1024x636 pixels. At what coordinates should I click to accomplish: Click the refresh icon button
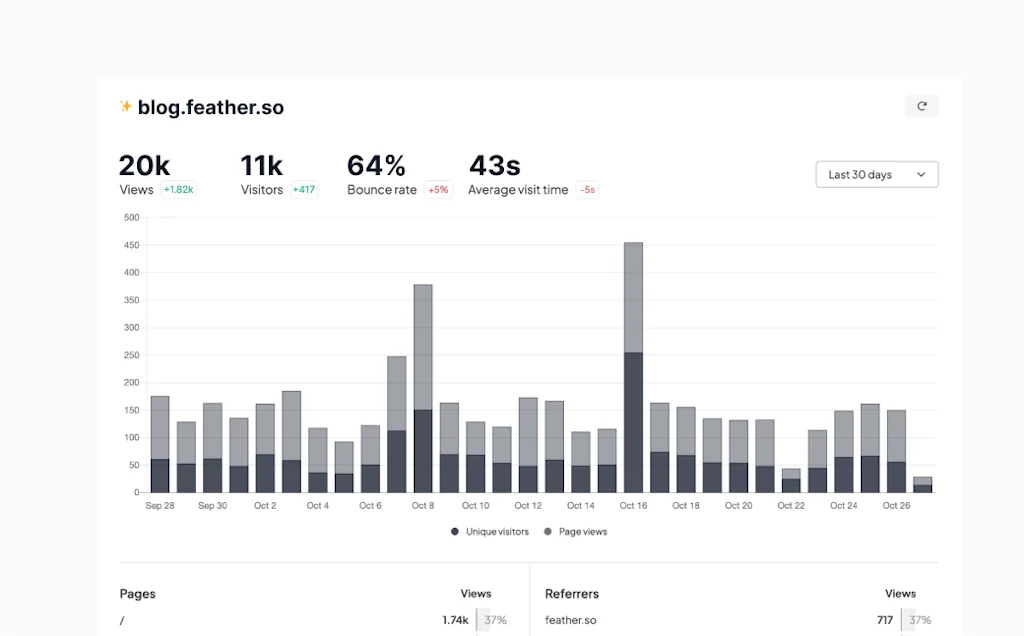(921, 106)
